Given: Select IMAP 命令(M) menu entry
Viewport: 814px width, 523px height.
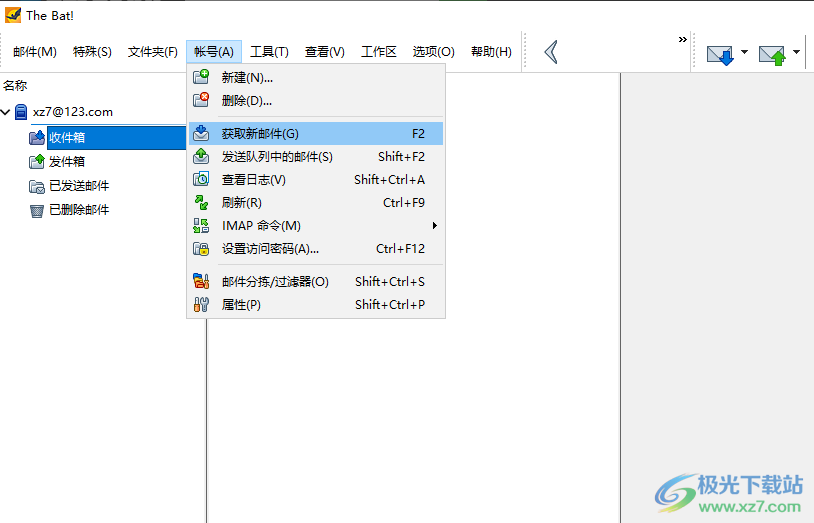Looking at the screenshot, I should (316, 225).
